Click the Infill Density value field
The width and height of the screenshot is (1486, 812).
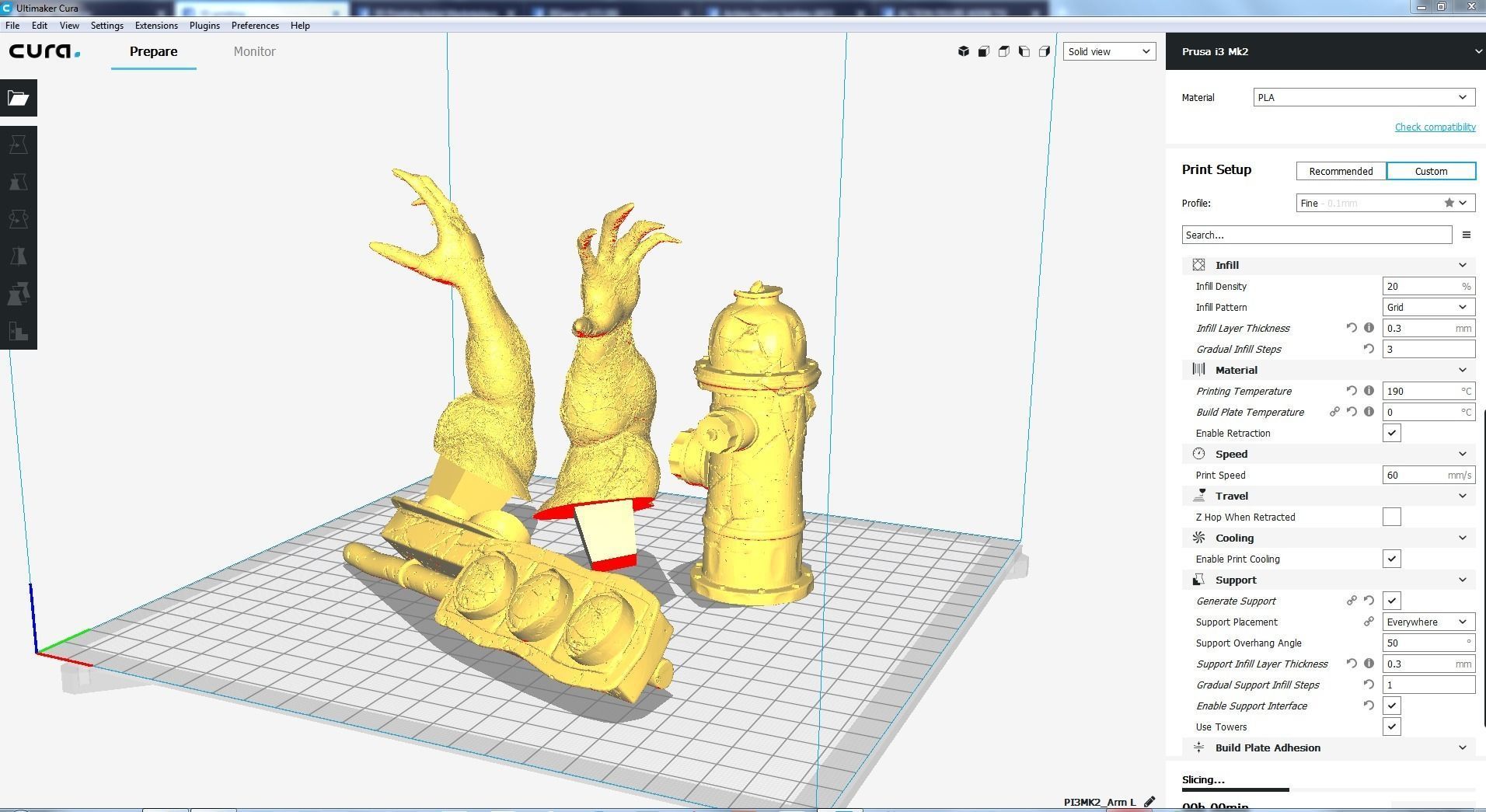click(x=1428, y=286)
